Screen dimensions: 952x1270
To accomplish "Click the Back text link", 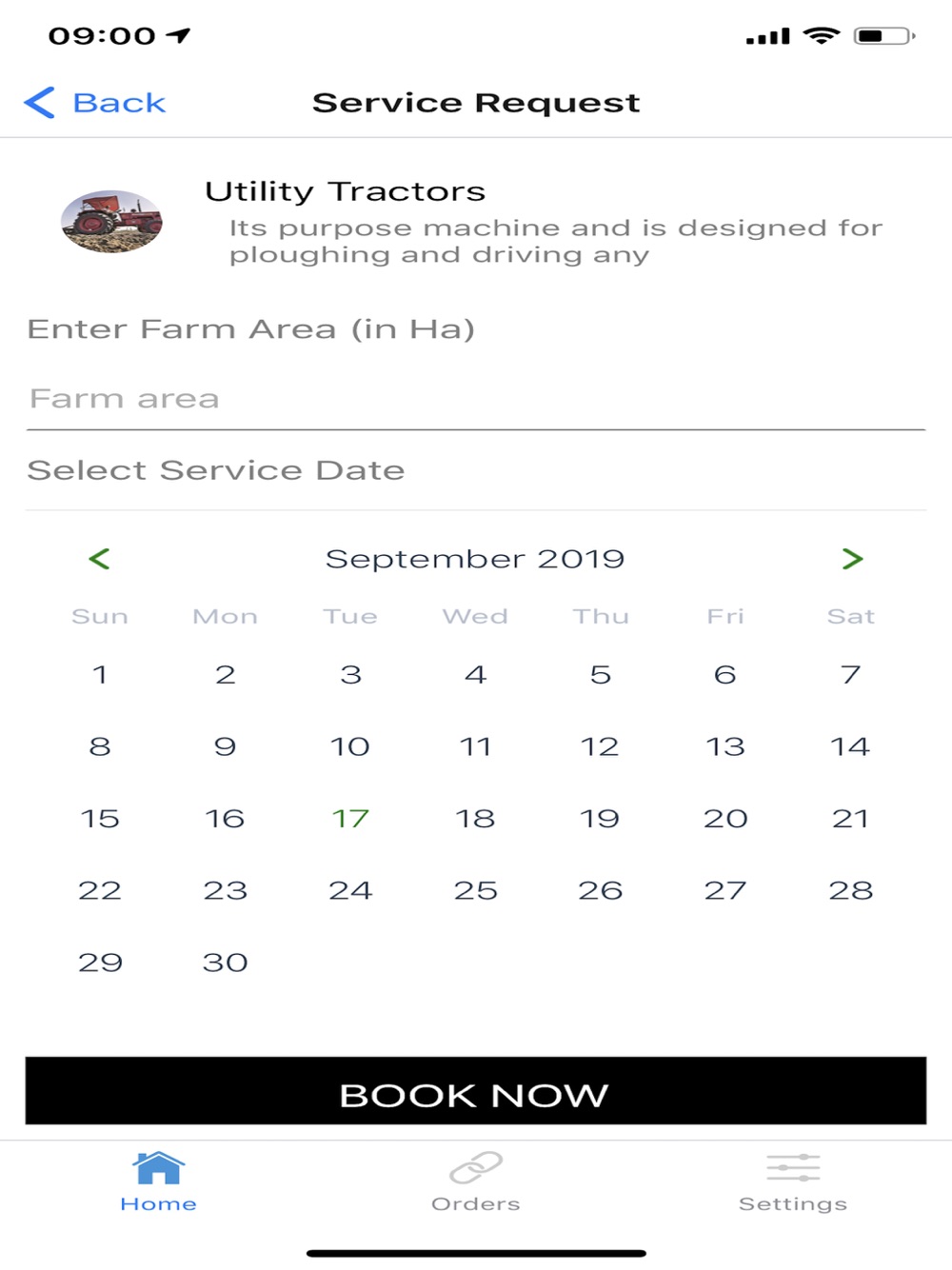I will 119,103.
